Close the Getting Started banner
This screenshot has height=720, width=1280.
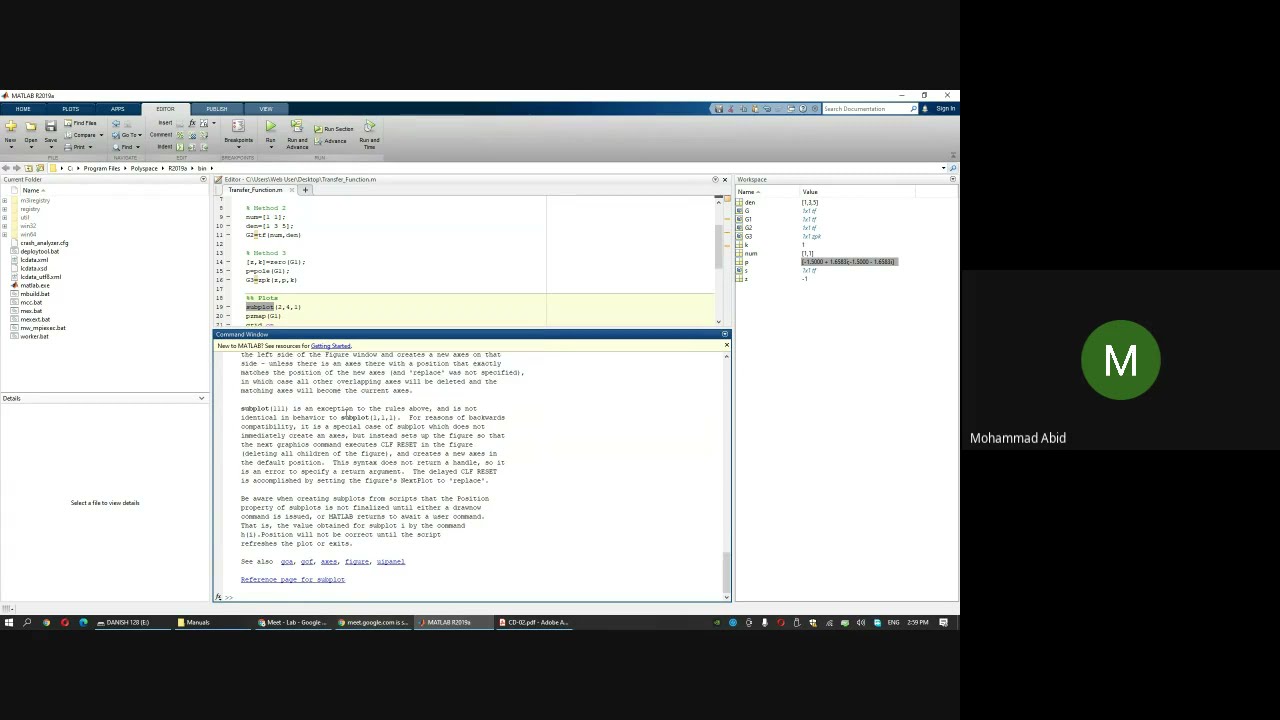(x=726, y=346)
